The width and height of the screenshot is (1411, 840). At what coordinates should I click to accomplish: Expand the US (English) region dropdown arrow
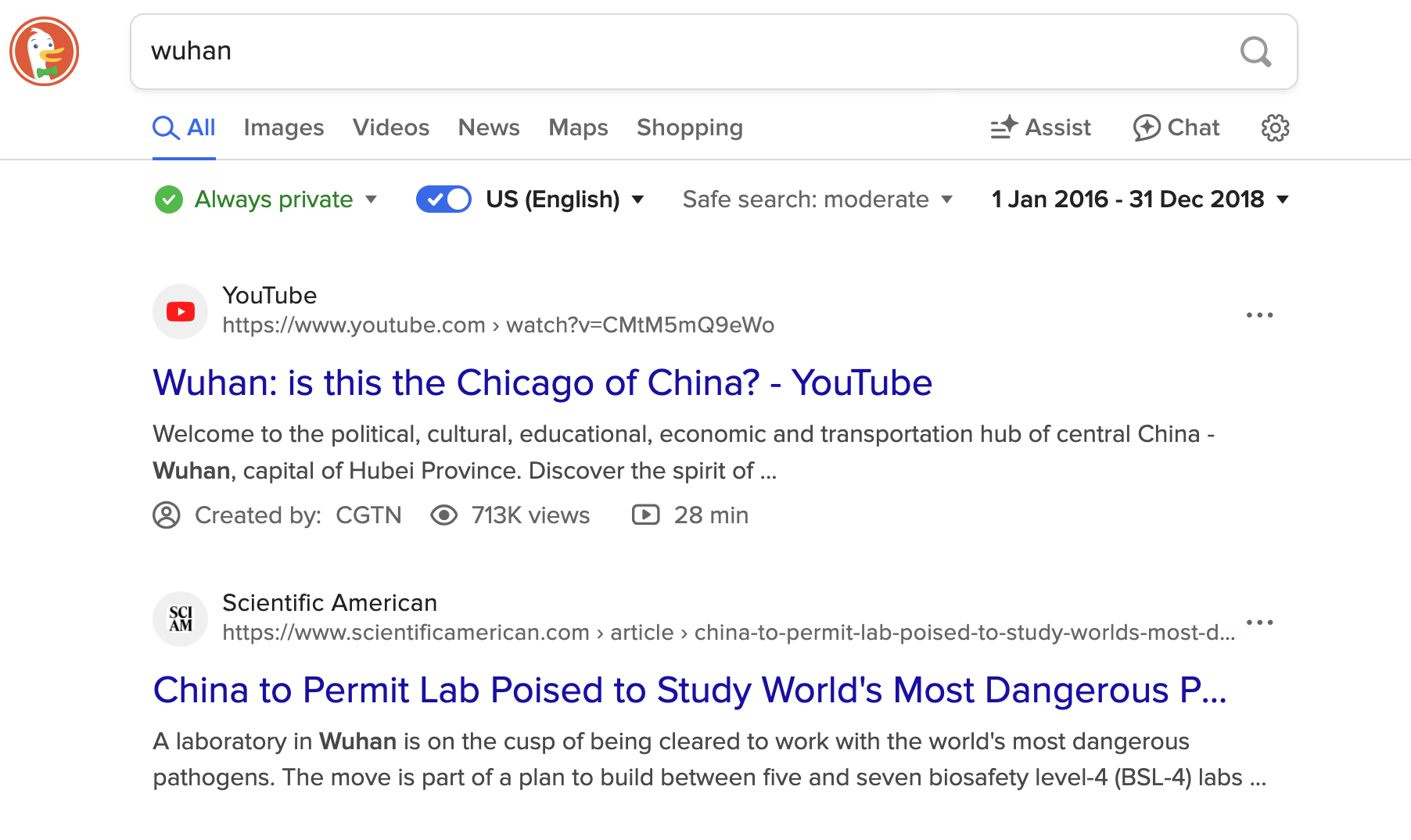pos(638,199)
